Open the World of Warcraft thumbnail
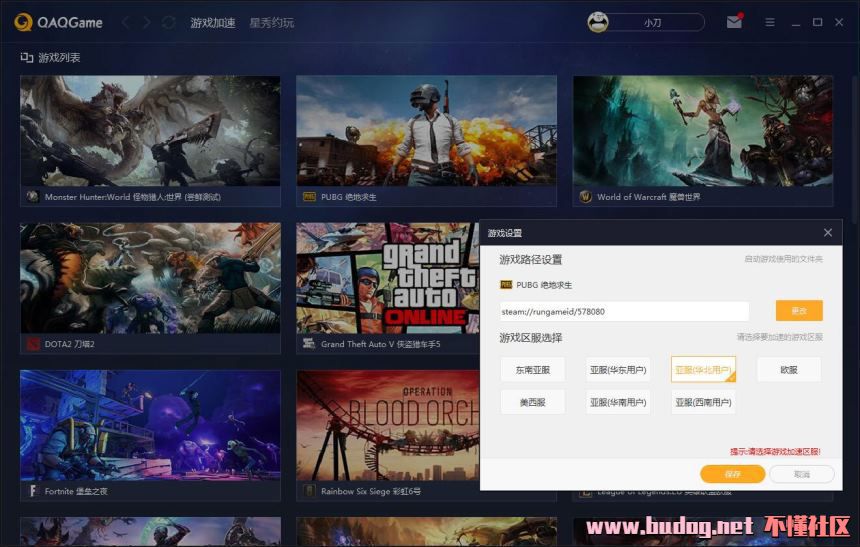860x547 pixels. tap(703, 131)
